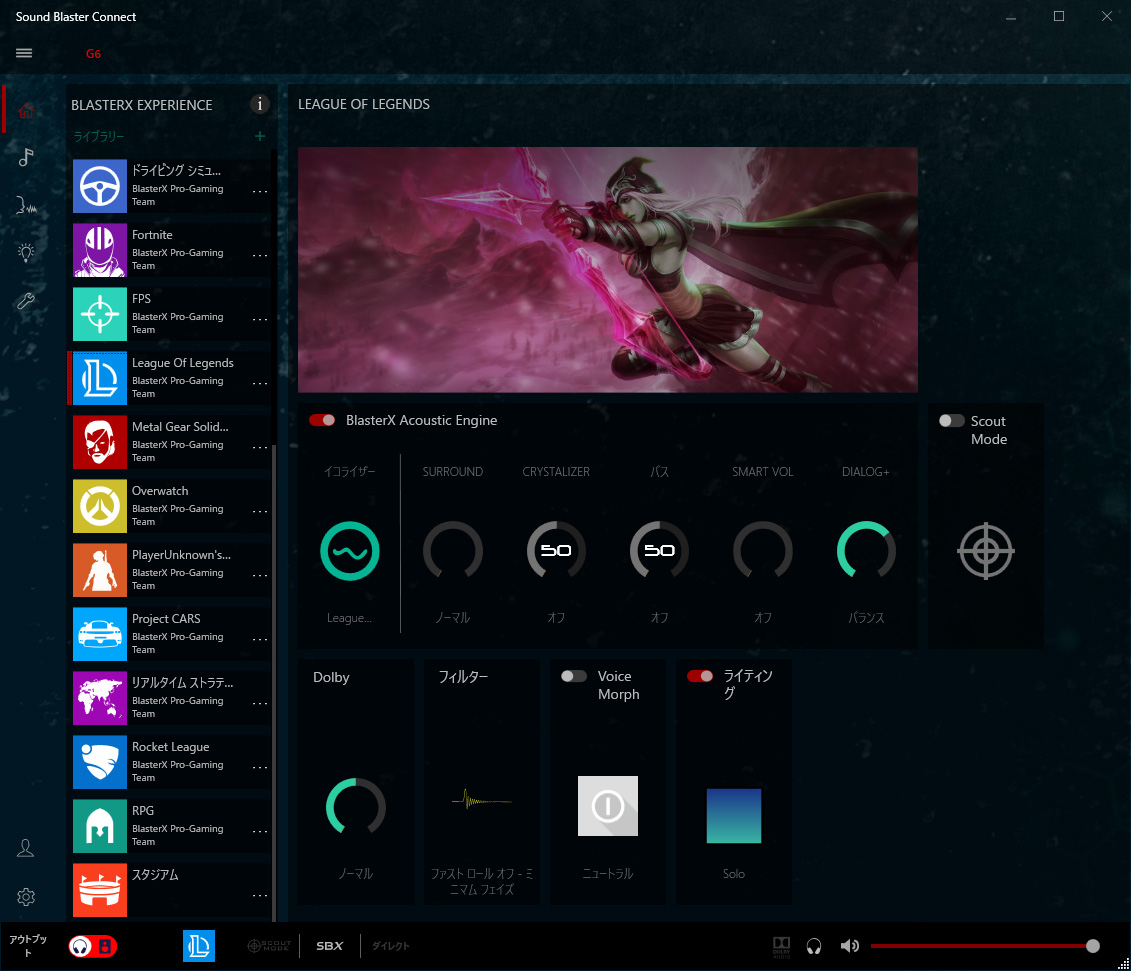This screenshot has width=1131, height=971.
Task: Open the voice waveform sidebar icon
Action: pos(26,206)
